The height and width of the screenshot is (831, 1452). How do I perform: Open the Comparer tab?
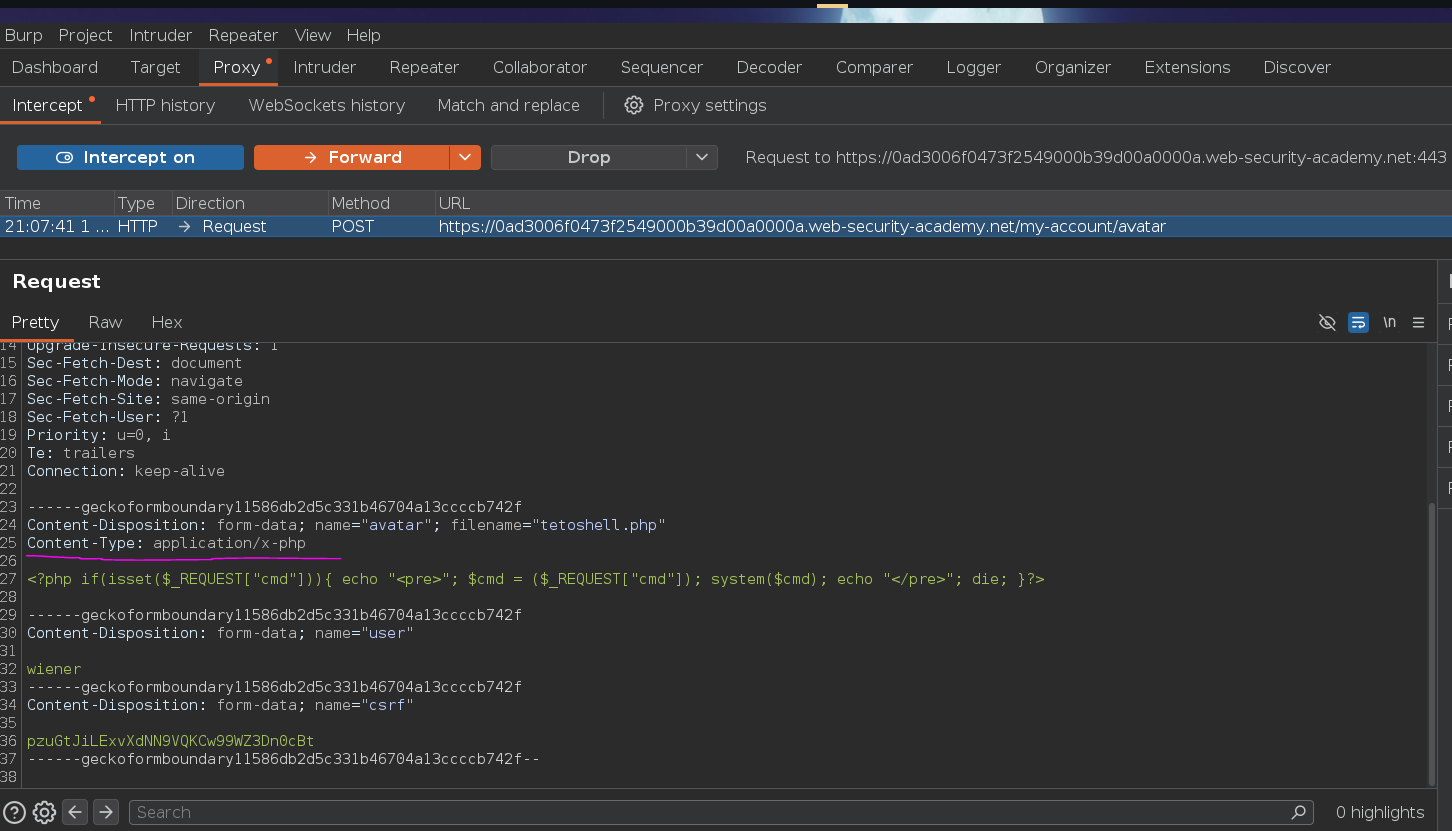click(874, 67)
